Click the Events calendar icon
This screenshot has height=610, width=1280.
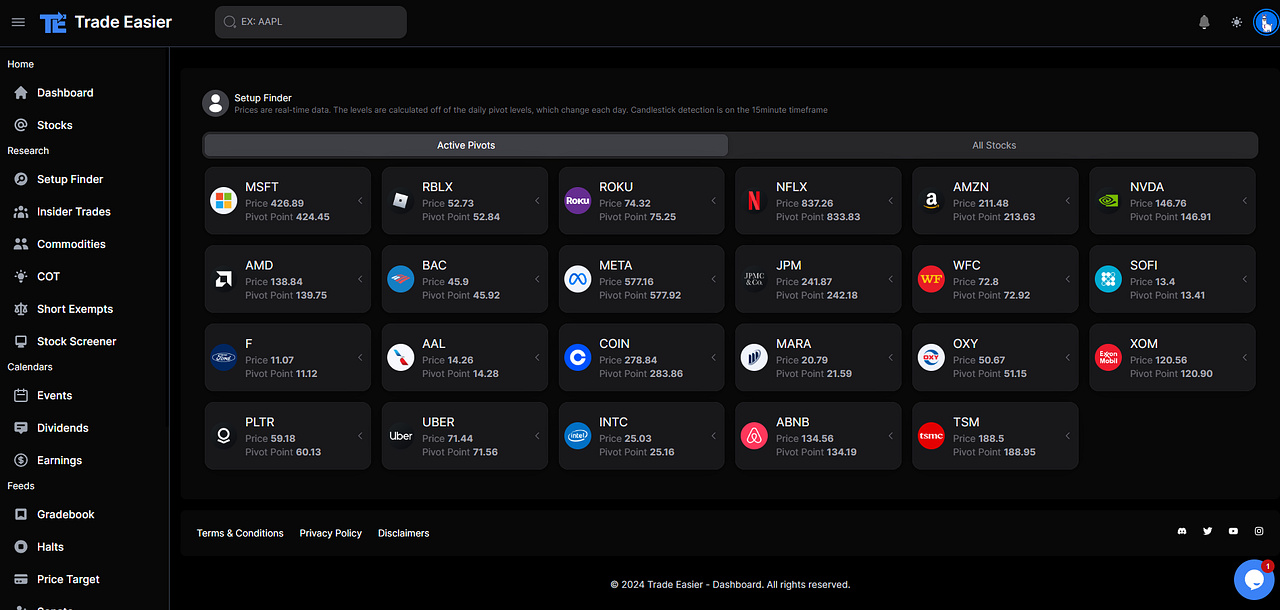pyautogui.click(x=20, y=395)
